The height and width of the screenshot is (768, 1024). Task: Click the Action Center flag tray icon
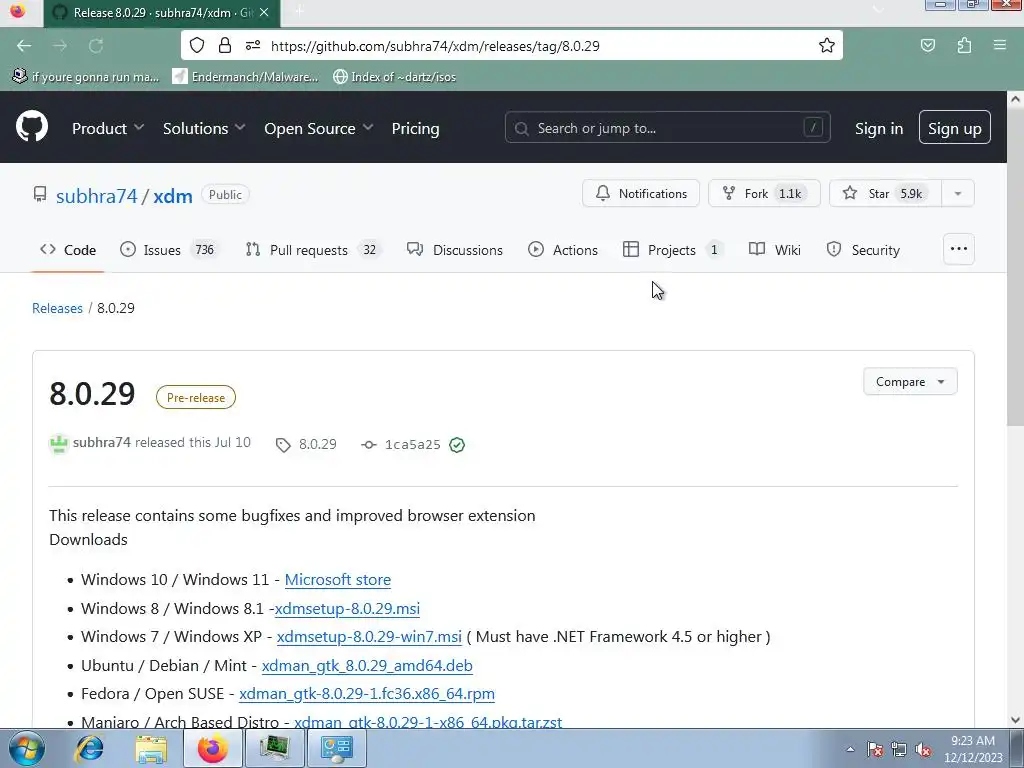[875, 749]
